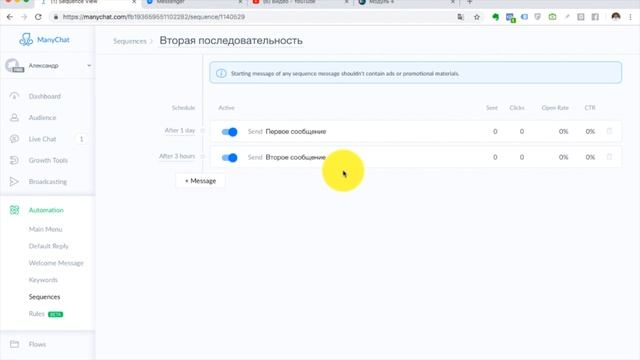Image resolution: width=640 pixels, height=360 pixels.
Task: Select Sequences in the sidebar
Action: point(44,297)
